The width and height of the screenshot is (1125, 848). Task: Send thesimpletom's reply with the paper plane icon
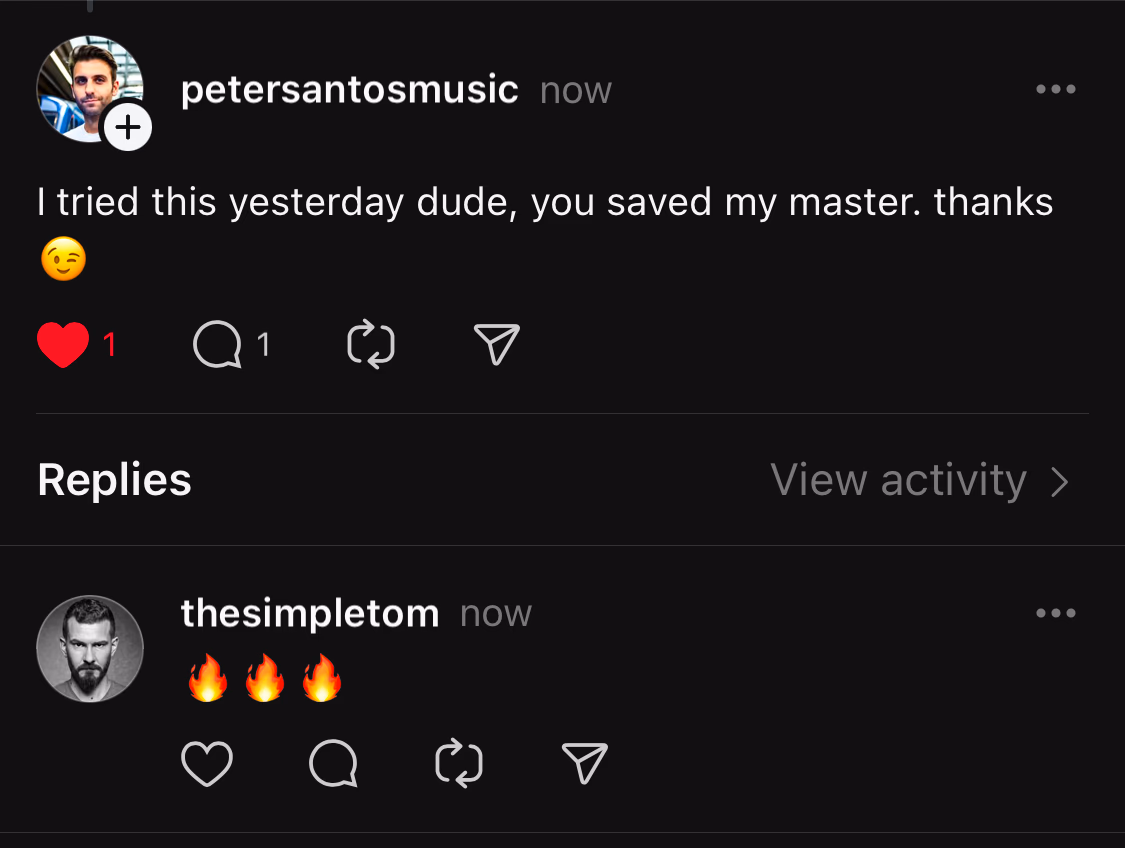click(x=584, y=763)
